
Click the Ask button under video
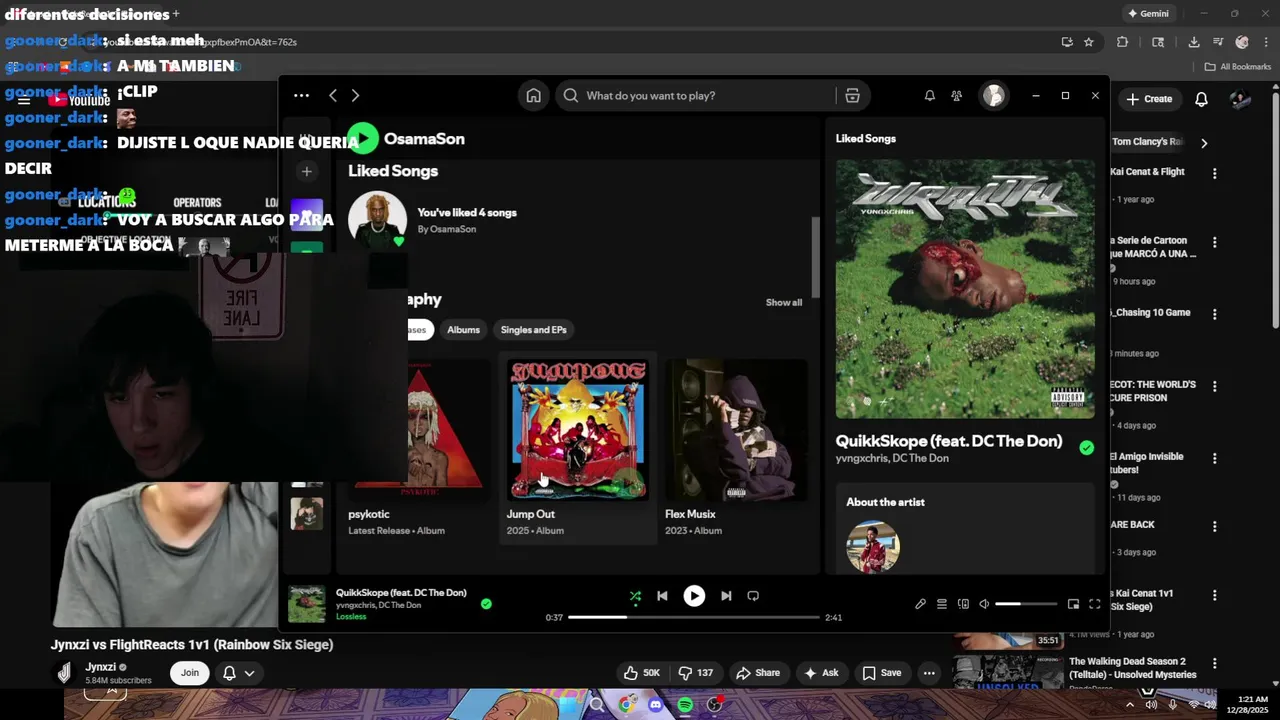[821, 673]
